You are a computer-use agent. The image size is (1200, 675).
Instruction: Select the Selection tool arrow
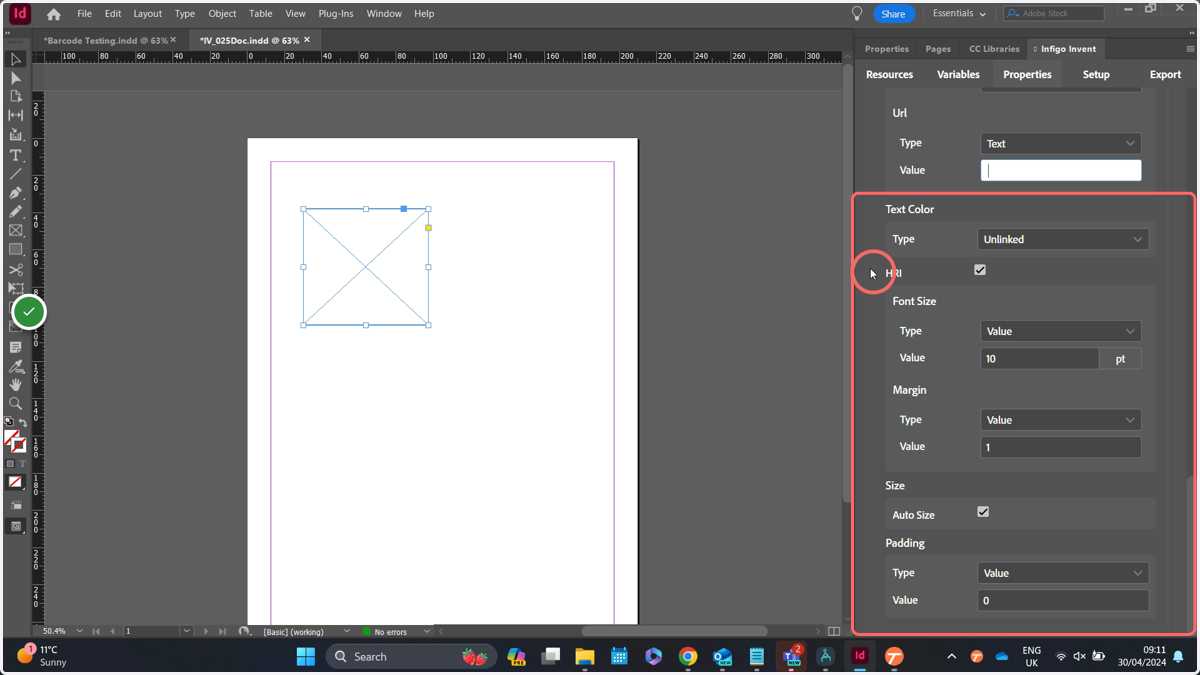click(x=16, y=59)
